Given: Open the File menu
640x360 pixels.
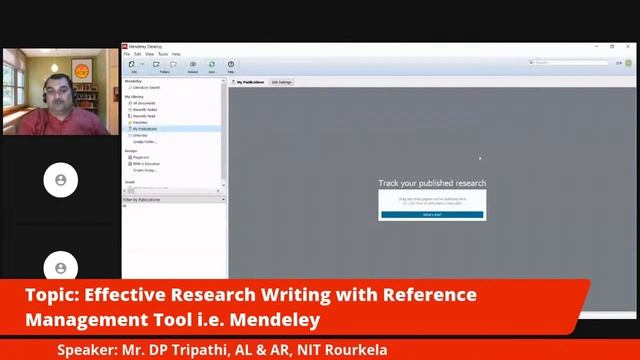Looking at the screenshot, I should (127, 54).
